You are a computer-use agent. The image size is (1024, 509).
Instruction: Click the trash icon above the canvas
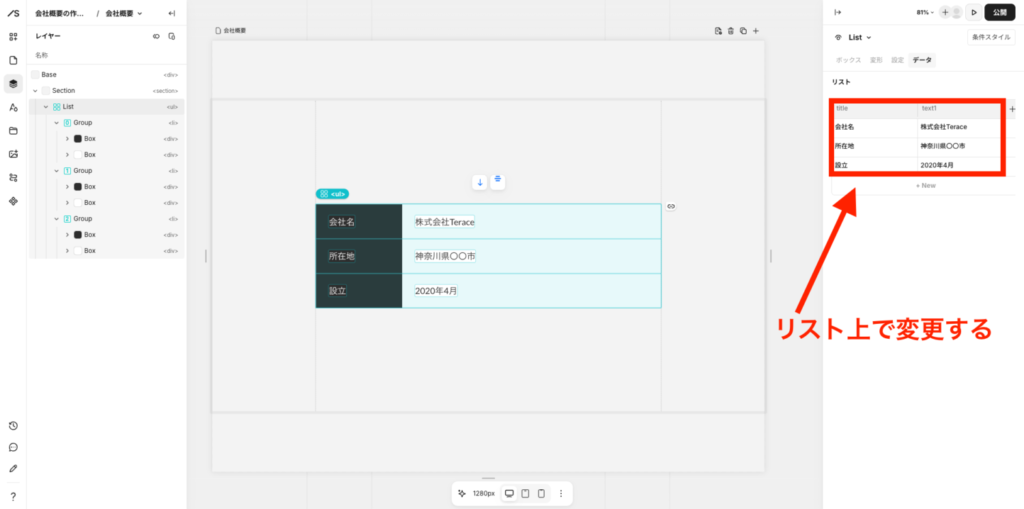click(x=730, y=31)
